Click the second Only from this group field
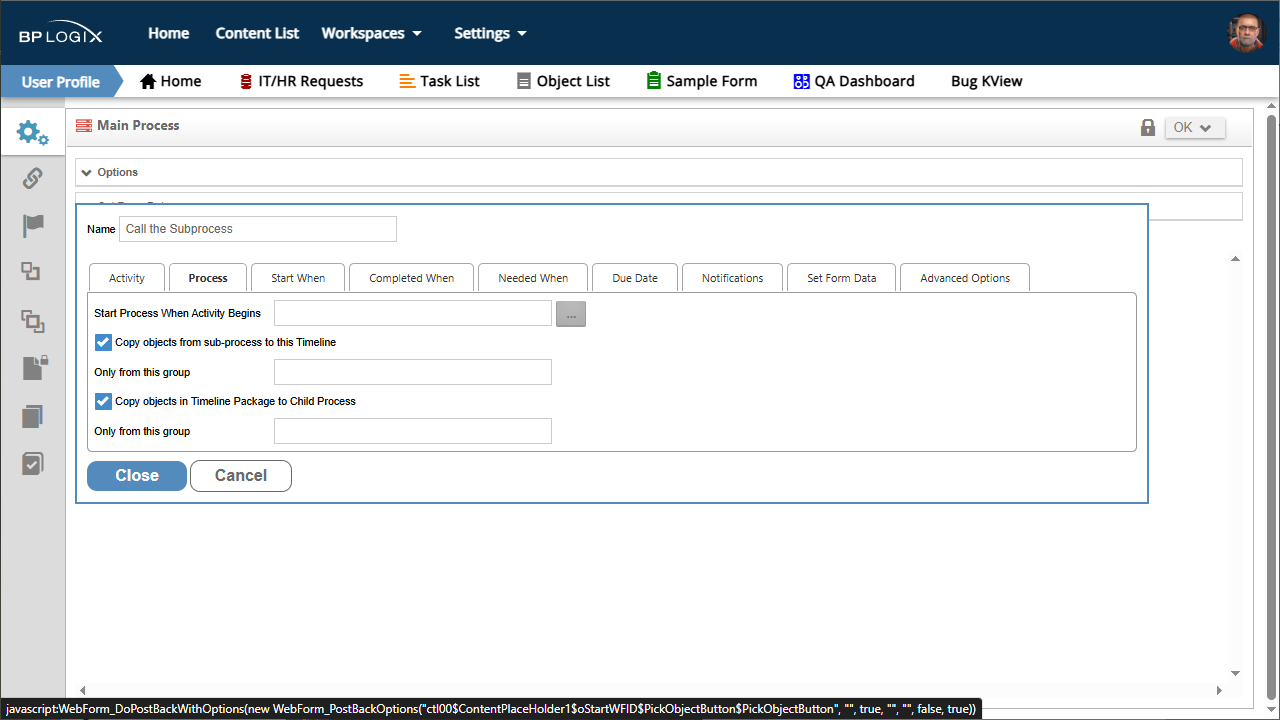The width and height of the screenshot is (1280, 720). point(413,431)
